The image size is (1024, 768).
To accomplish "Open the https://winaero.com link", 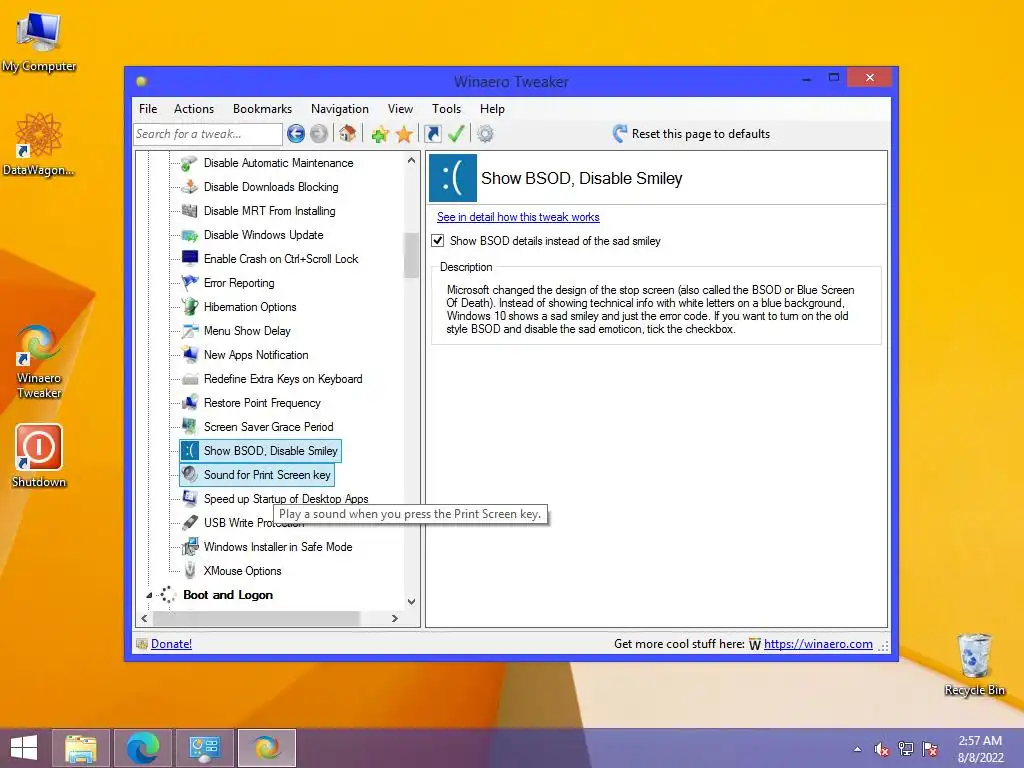I will (818, 644).
